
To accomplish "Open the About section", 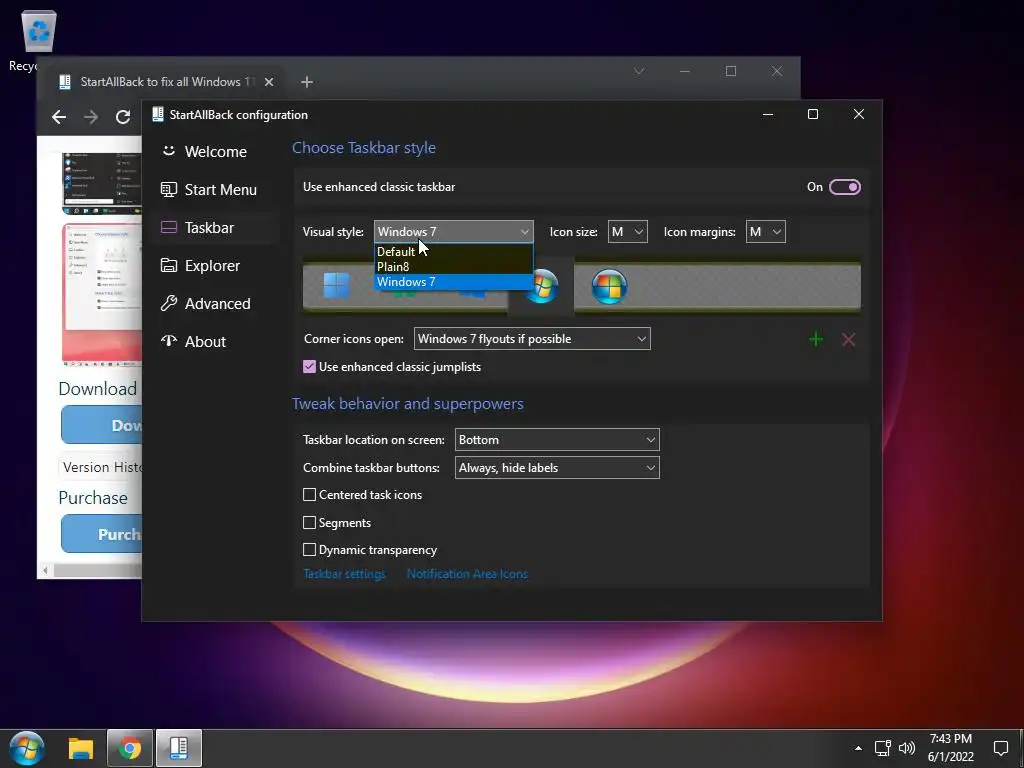I will 216,341.
